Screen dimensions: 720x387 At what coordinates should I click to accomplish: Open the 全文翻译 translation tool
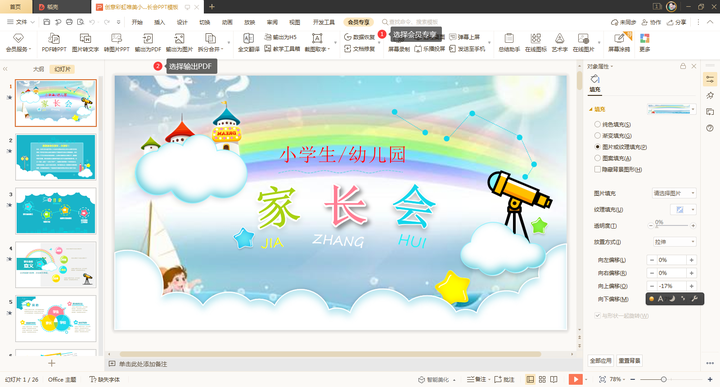(248, 42)
